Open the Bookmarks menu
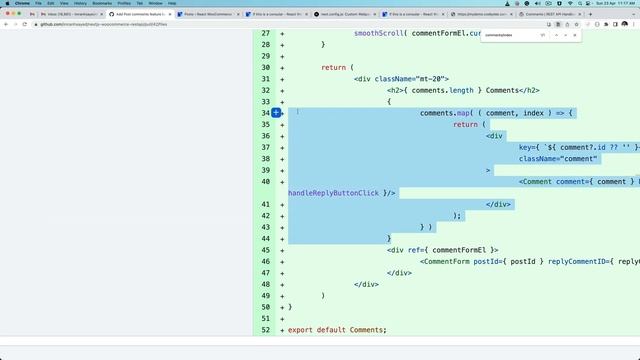This screenshot has width=640, height=360. point(102,3)
